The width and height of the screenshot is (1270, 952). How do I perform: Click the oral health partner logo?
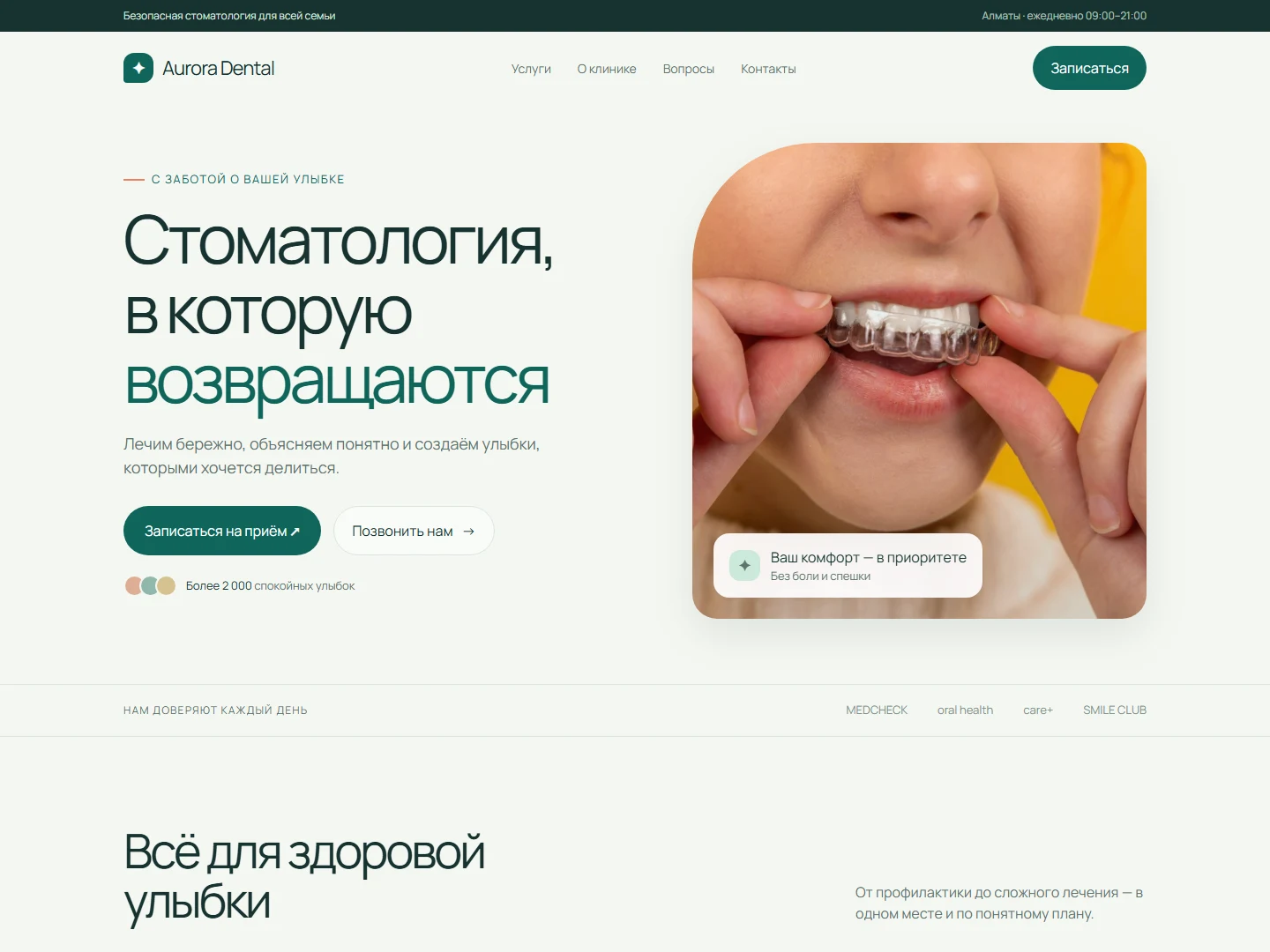coord(965,710)
